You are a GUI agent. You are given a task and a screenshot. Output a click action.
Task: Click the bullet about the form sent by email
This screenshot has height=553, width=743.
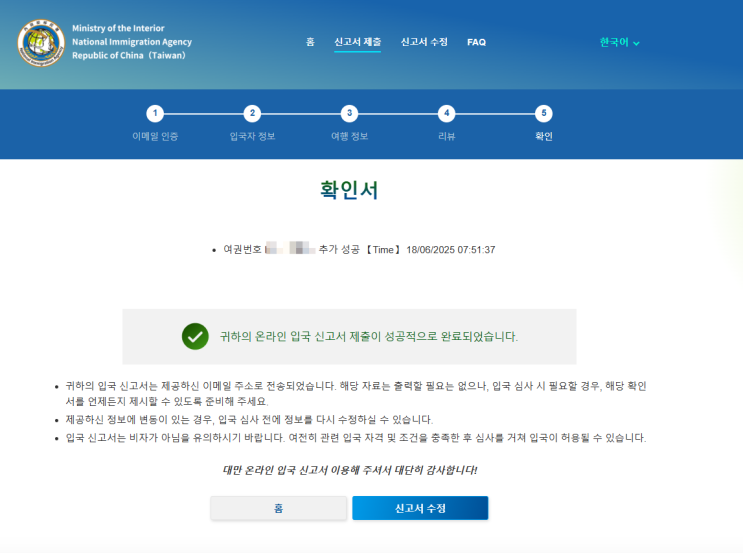pyautogui.click(x=356, y=394)
